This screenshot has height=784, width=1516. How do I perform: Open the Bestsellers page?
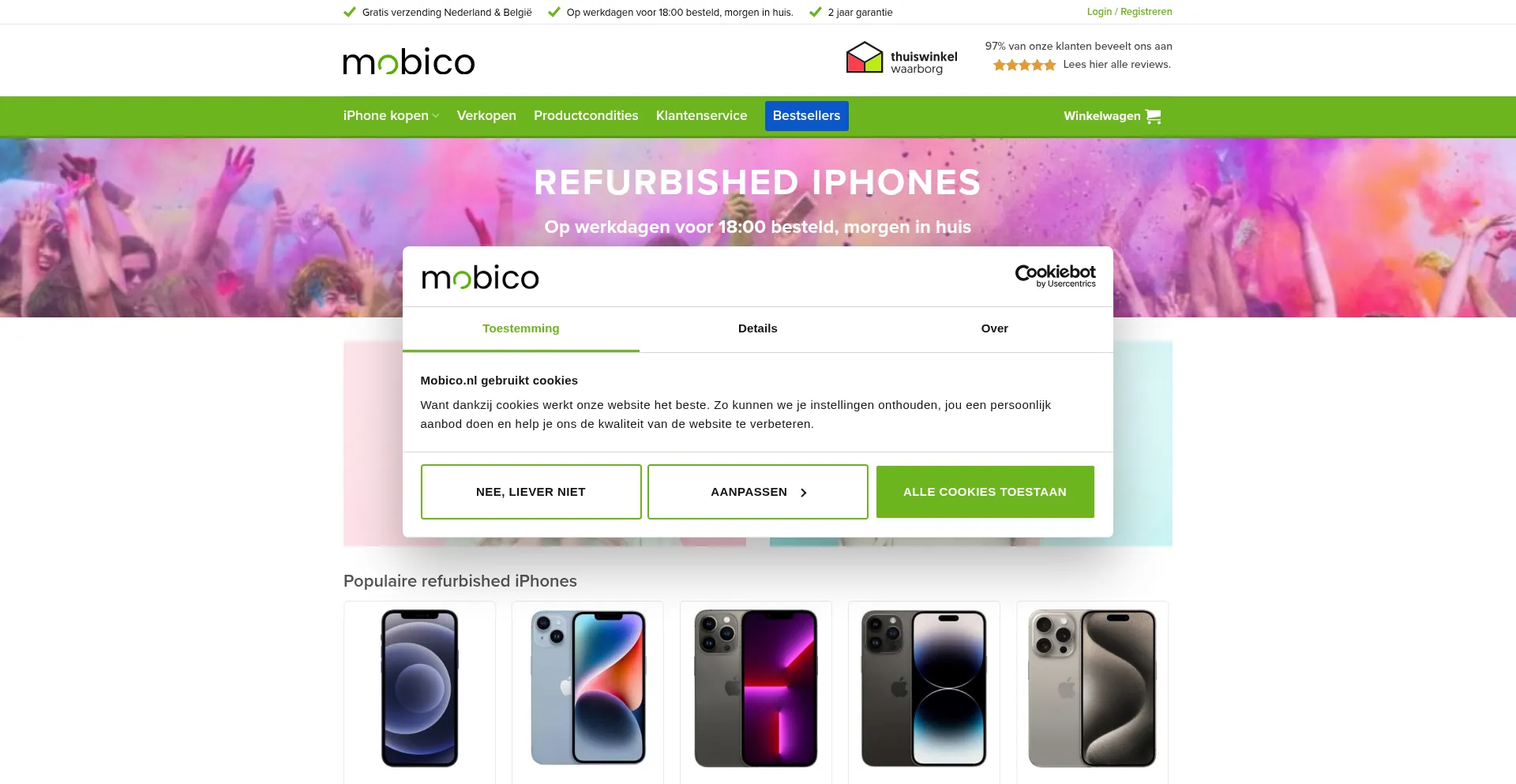click(x=807, y=116)
